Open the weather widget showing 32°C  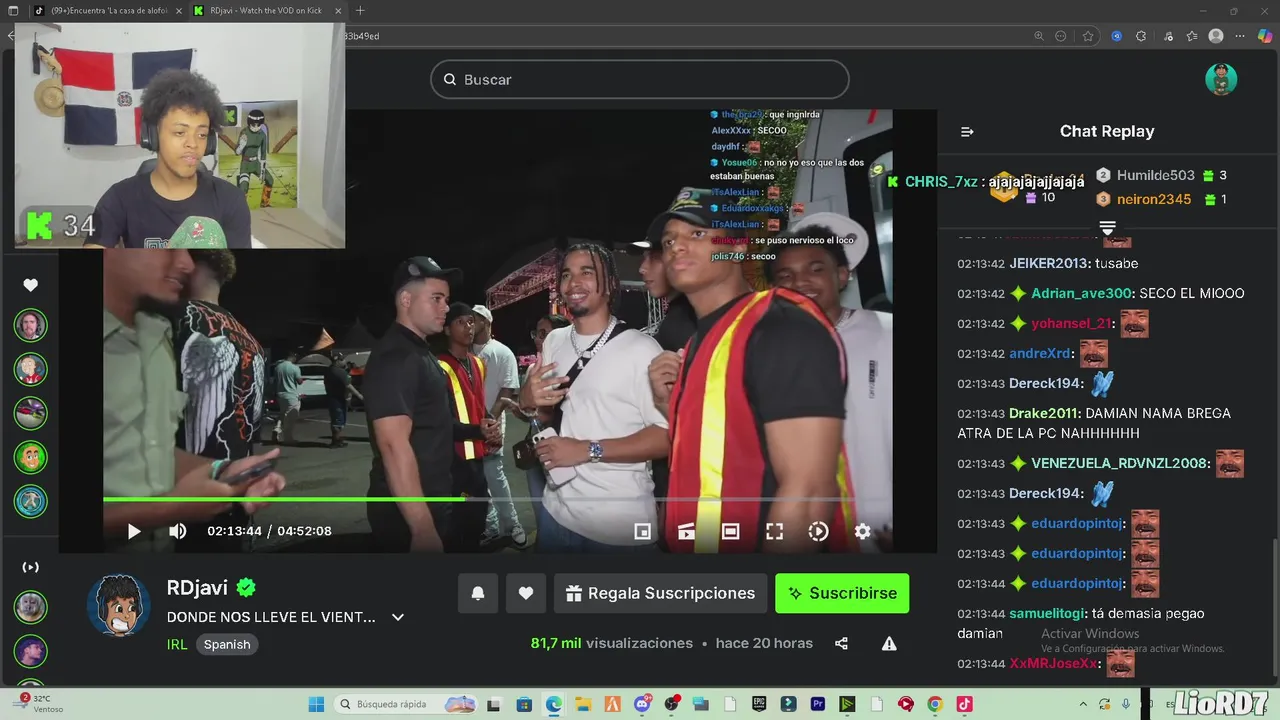(40, 704)
